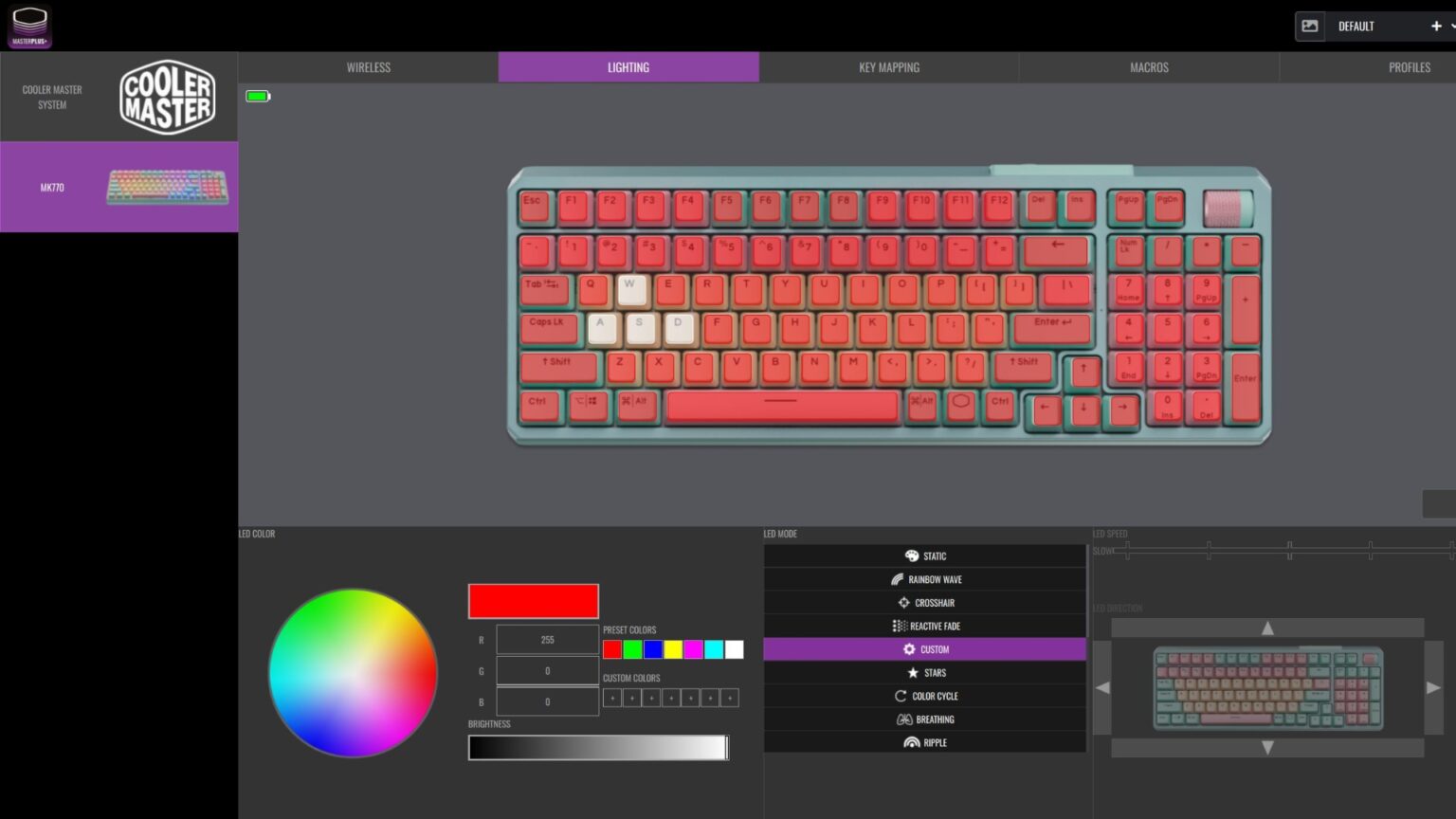Click the plus button to add a profile
Image resolution: width=1456 pixels, height=819 pixels.
(1436, 26)
